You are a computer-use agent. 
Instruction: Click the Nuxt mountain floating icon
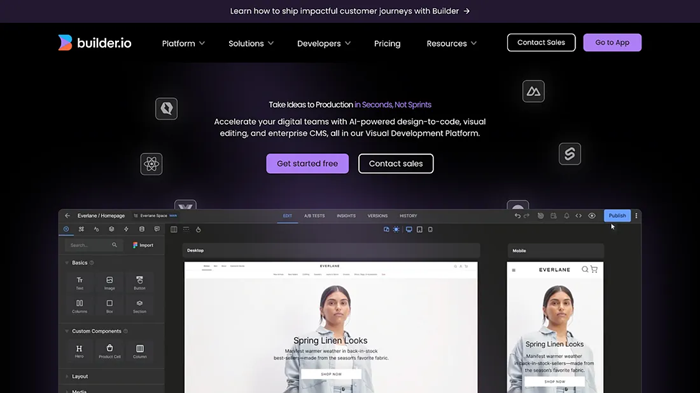pyautogui.click(x=533, y=92)
